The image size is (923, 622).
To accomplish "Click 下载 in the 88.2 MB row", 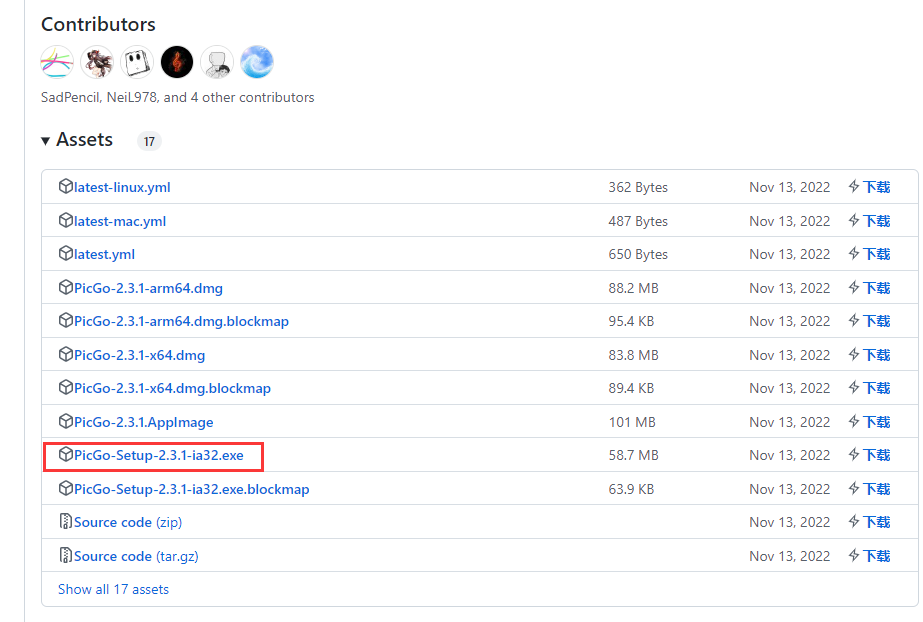I will point(876,288).
